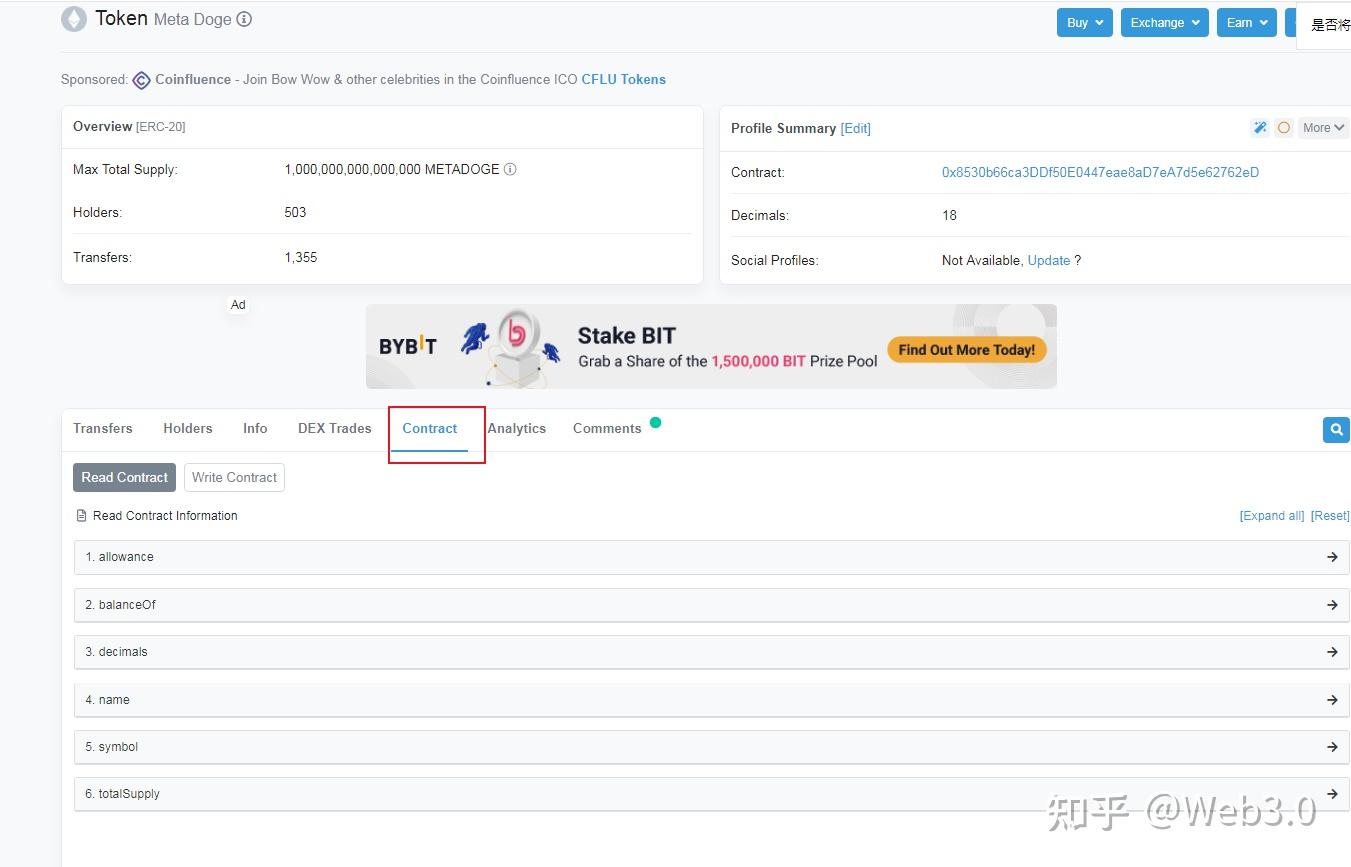Open the Buy dropdown
1351x867 pixels.
[1084, 23]
